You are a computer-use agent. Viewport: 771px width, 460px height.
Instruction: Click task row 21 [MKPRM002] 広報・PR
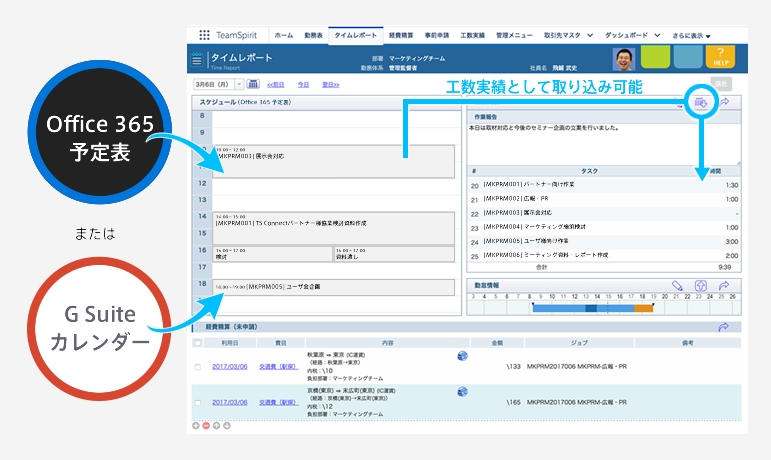pyautogui.click(x=604, y=199)
